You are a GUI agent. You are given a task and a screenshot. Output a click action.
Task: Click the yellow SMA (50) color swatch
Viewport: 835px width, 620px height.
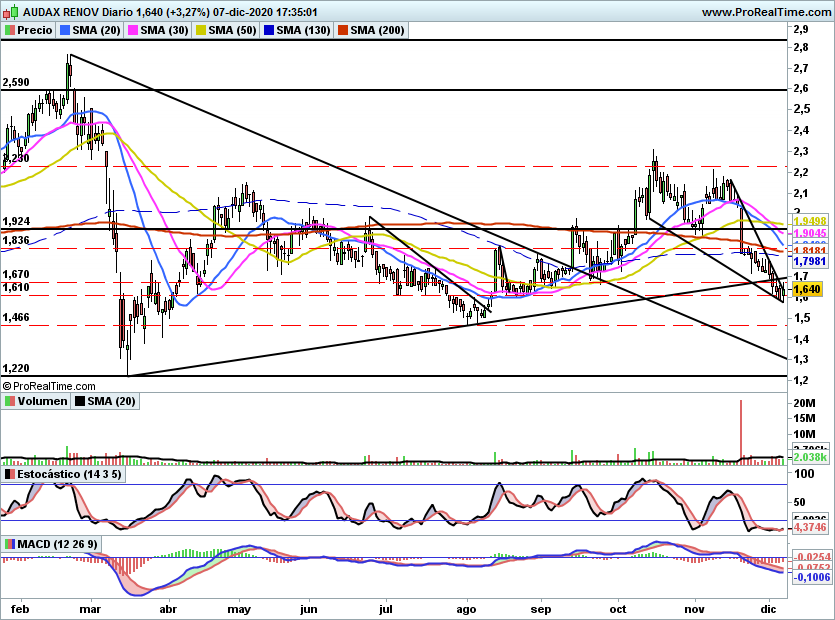pos(201,30)
